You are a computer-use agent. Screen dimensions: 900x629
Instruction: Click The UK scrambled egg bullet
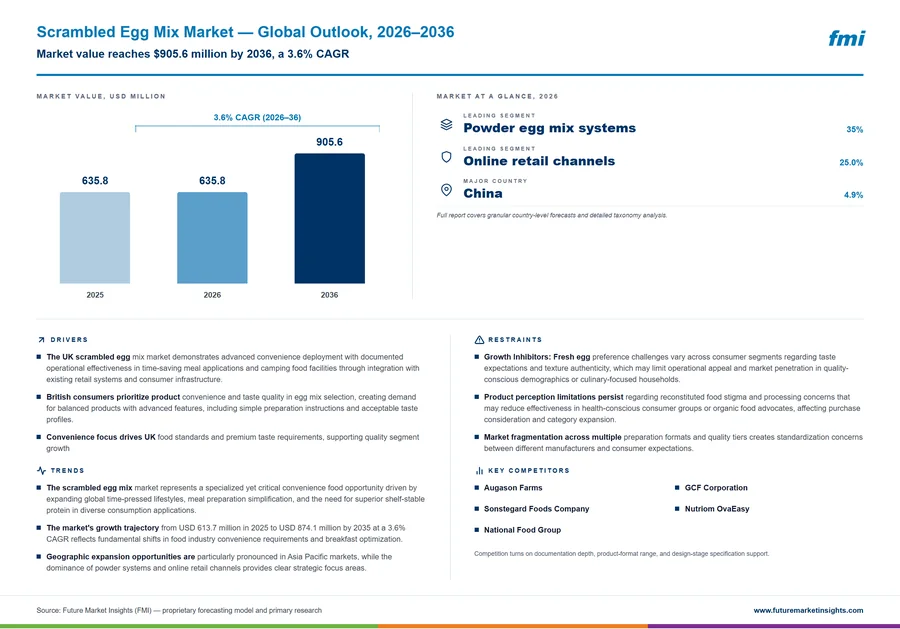[233, 368]
